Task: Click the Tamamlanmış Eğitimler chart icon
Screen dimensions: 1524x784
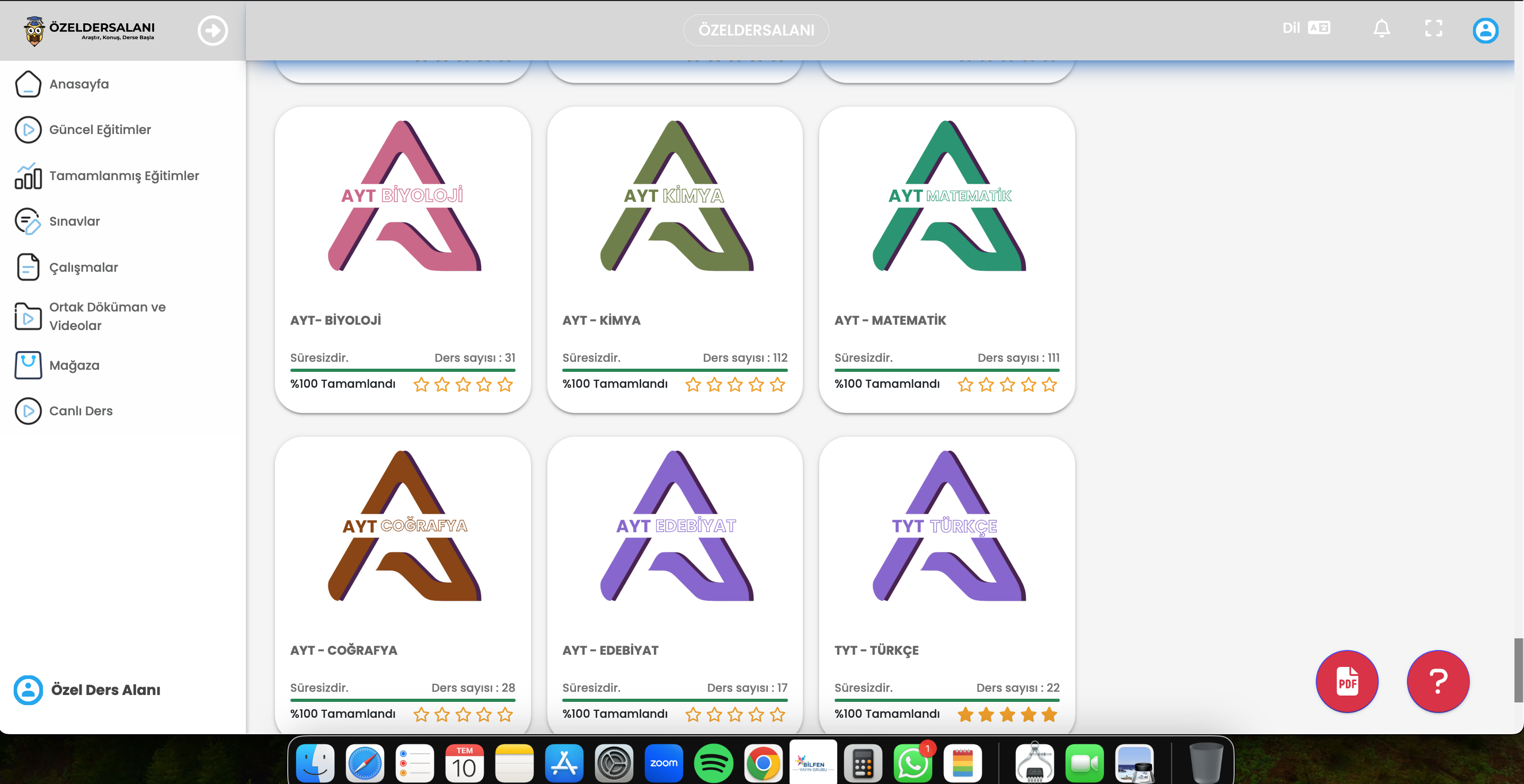Action: pyautogui.click(x=28, y=175)
